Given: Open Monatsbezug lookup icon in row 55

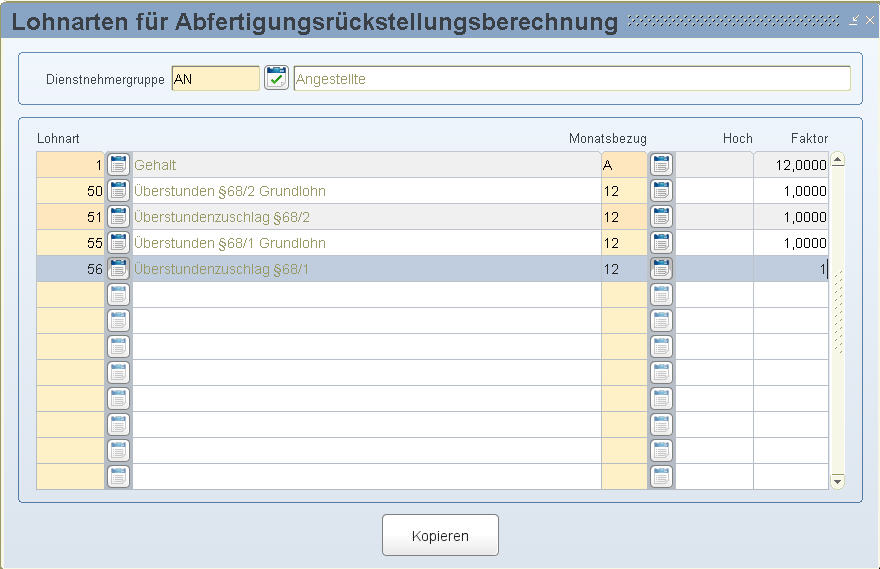Looking at the screenshot, I should pyautogui.click(x=661, y=243).
